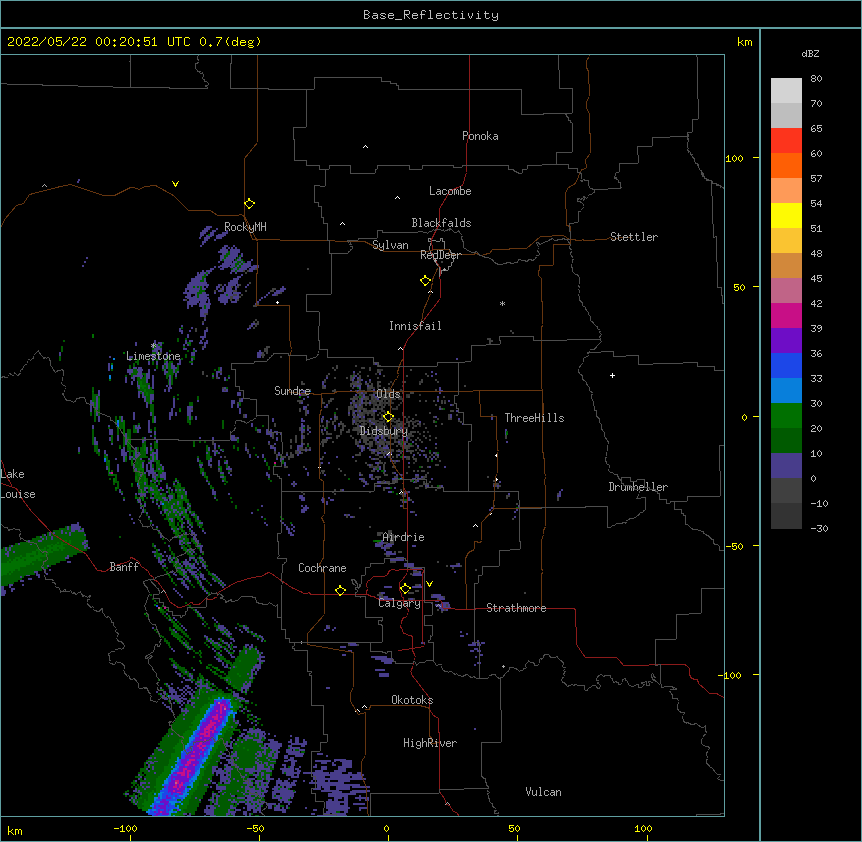The image size is (862, 842).
Task: Select the red 65-60 dBZ legend swatch
Action: tap(786, 141)
